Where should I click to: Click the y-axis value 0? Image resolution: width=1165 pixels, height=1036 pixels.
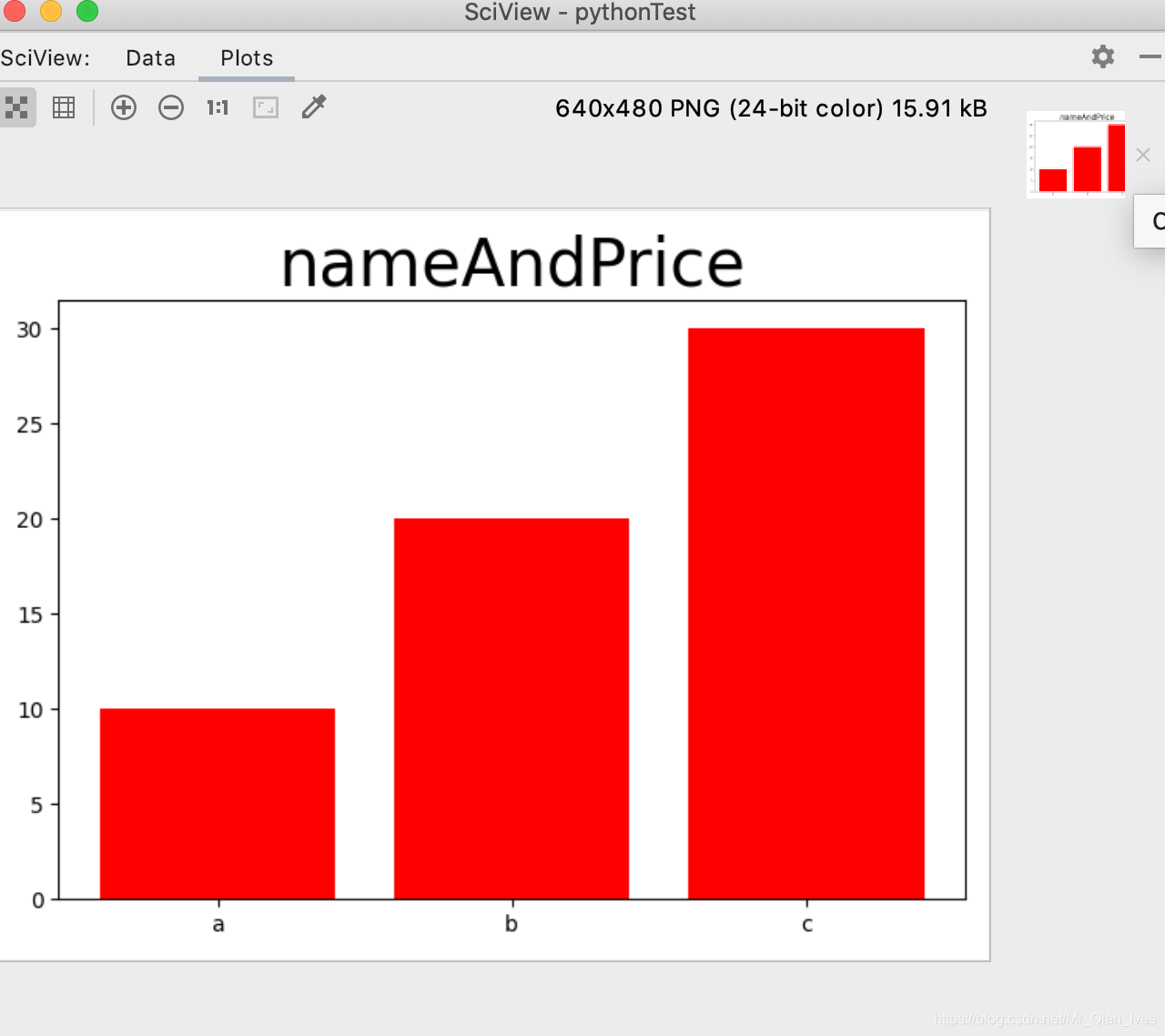(37, 900)
